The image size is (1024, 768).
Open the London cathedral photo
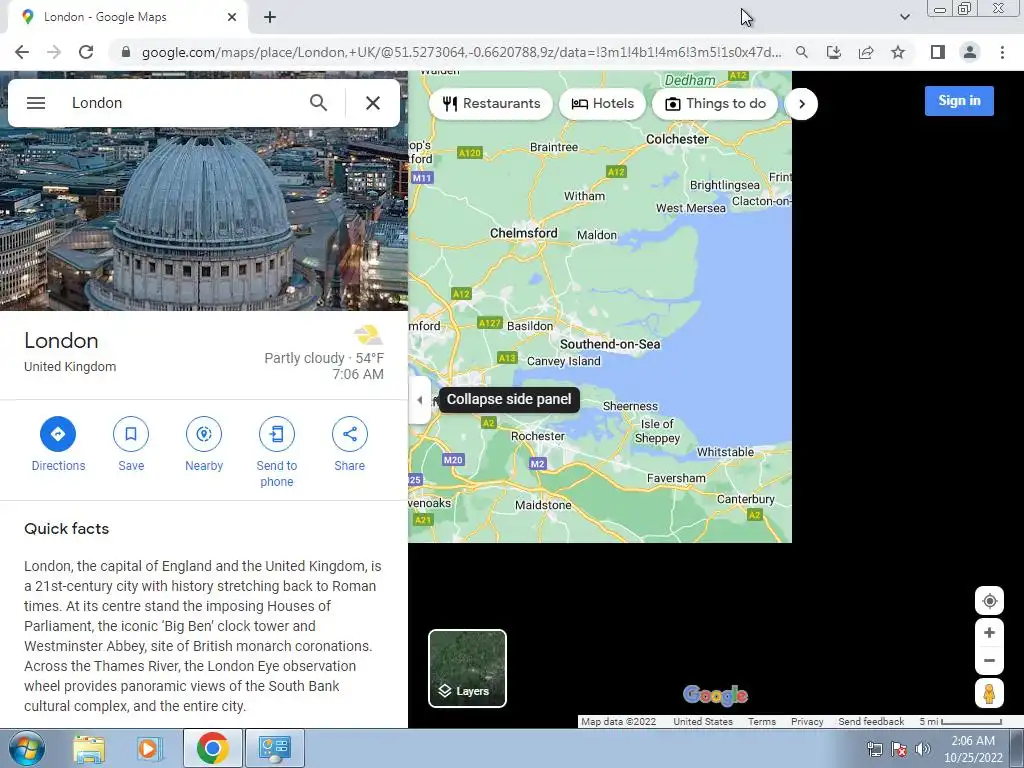point(204,219)
